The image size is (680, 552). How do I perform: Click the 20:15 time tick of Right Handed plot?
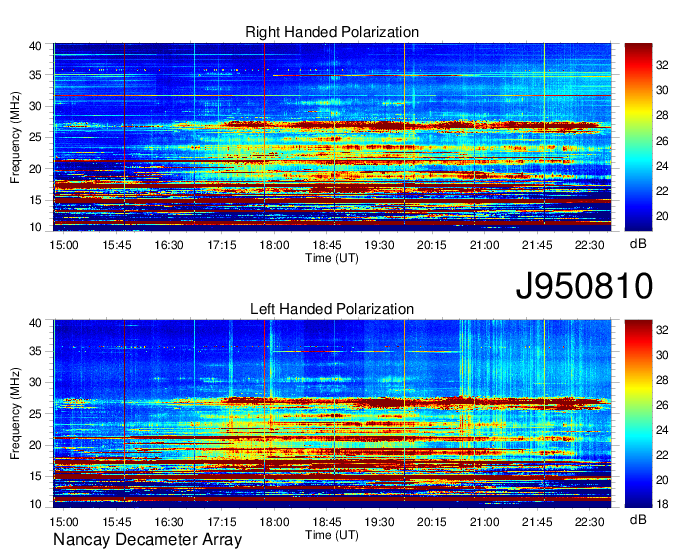click(432, 245)
